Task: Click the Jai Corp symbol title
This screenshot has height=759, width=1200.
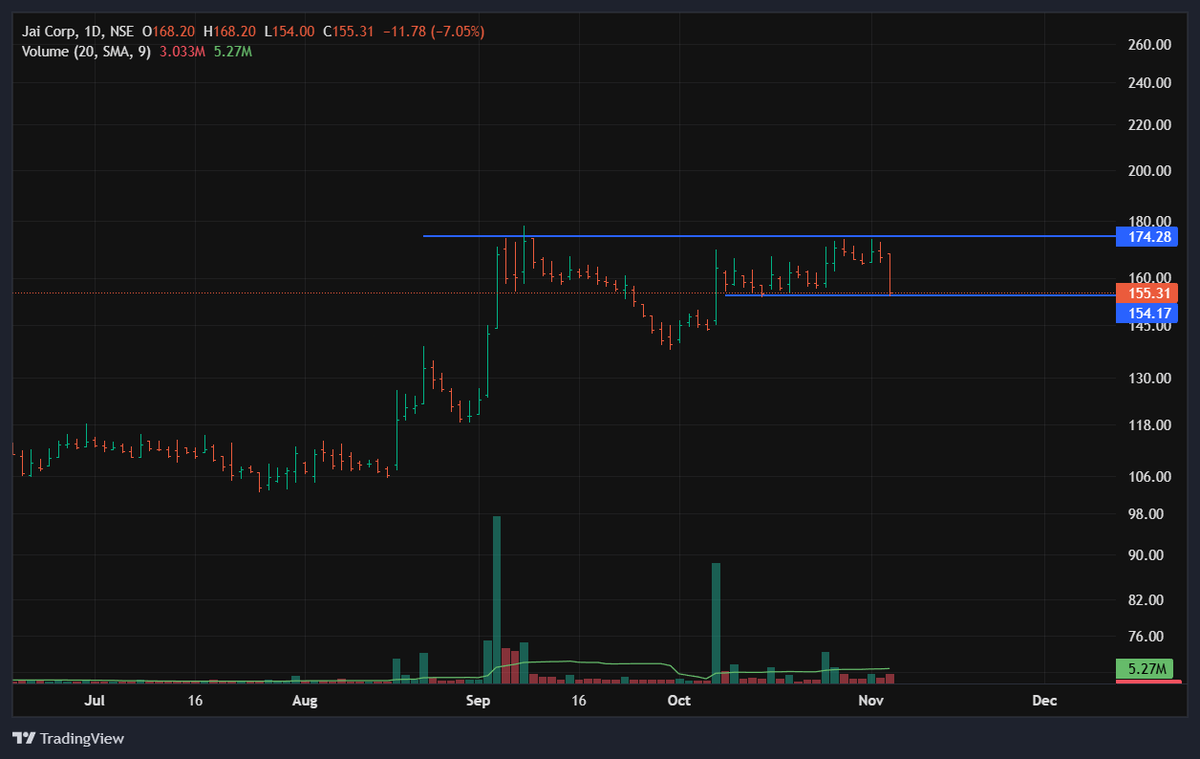Action: [50, 32]
